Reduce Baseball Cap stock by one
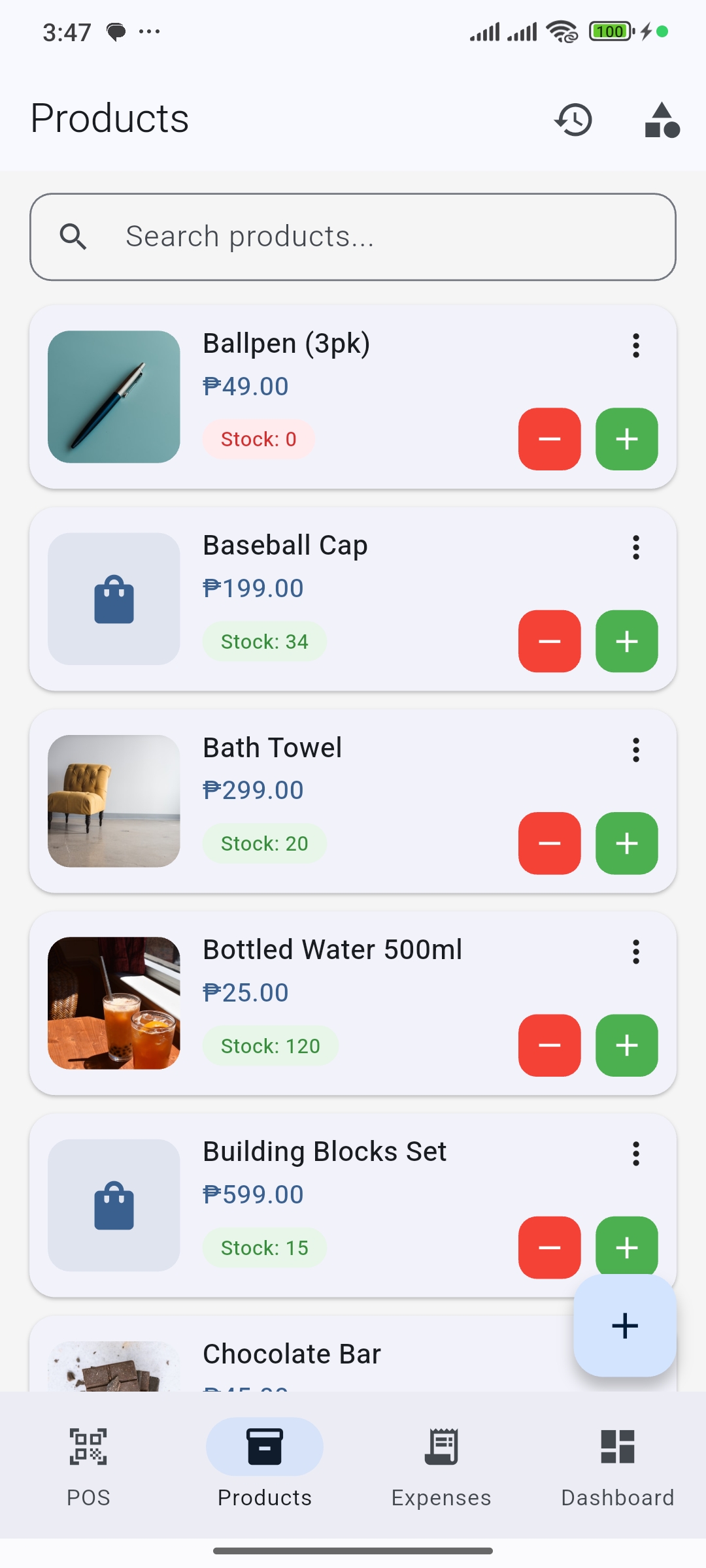 (x=549, y=641)
